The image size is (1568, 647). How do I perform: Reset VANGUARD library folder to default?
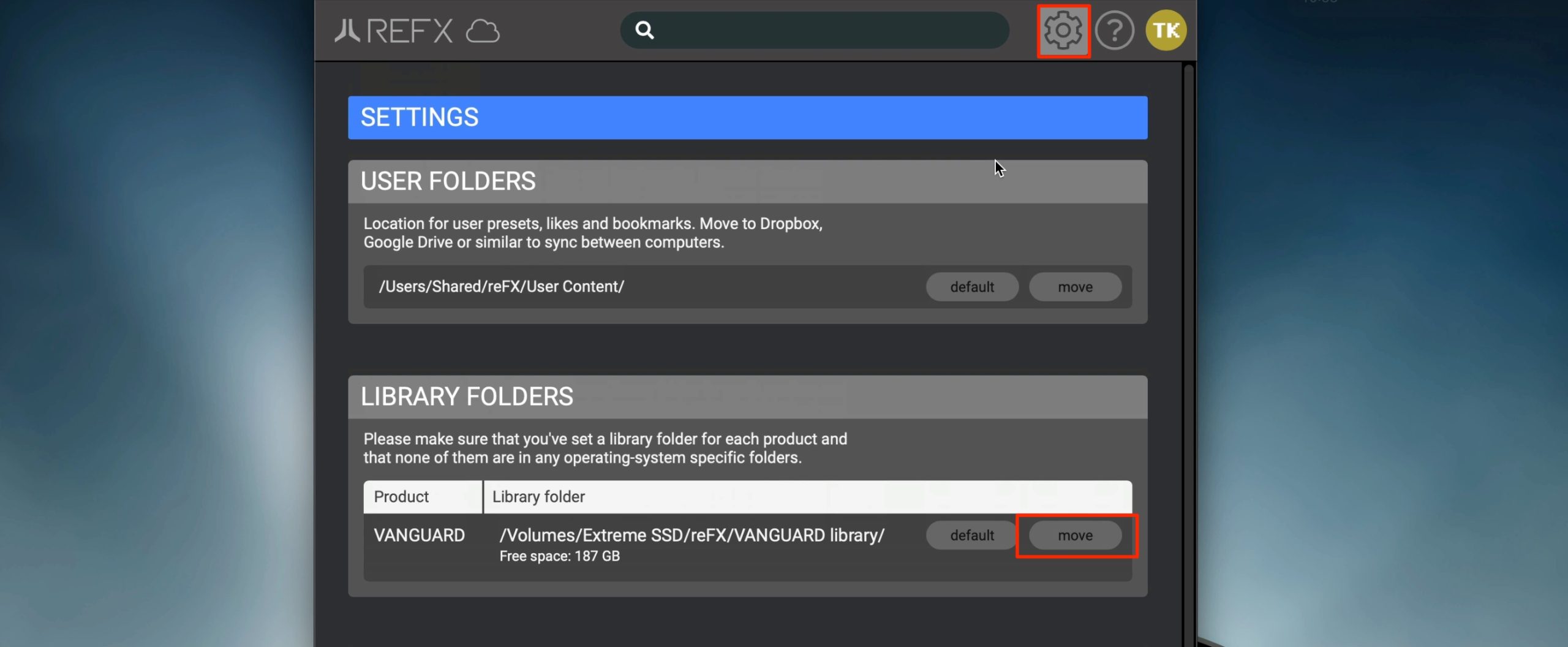click(x=972, y=535)
